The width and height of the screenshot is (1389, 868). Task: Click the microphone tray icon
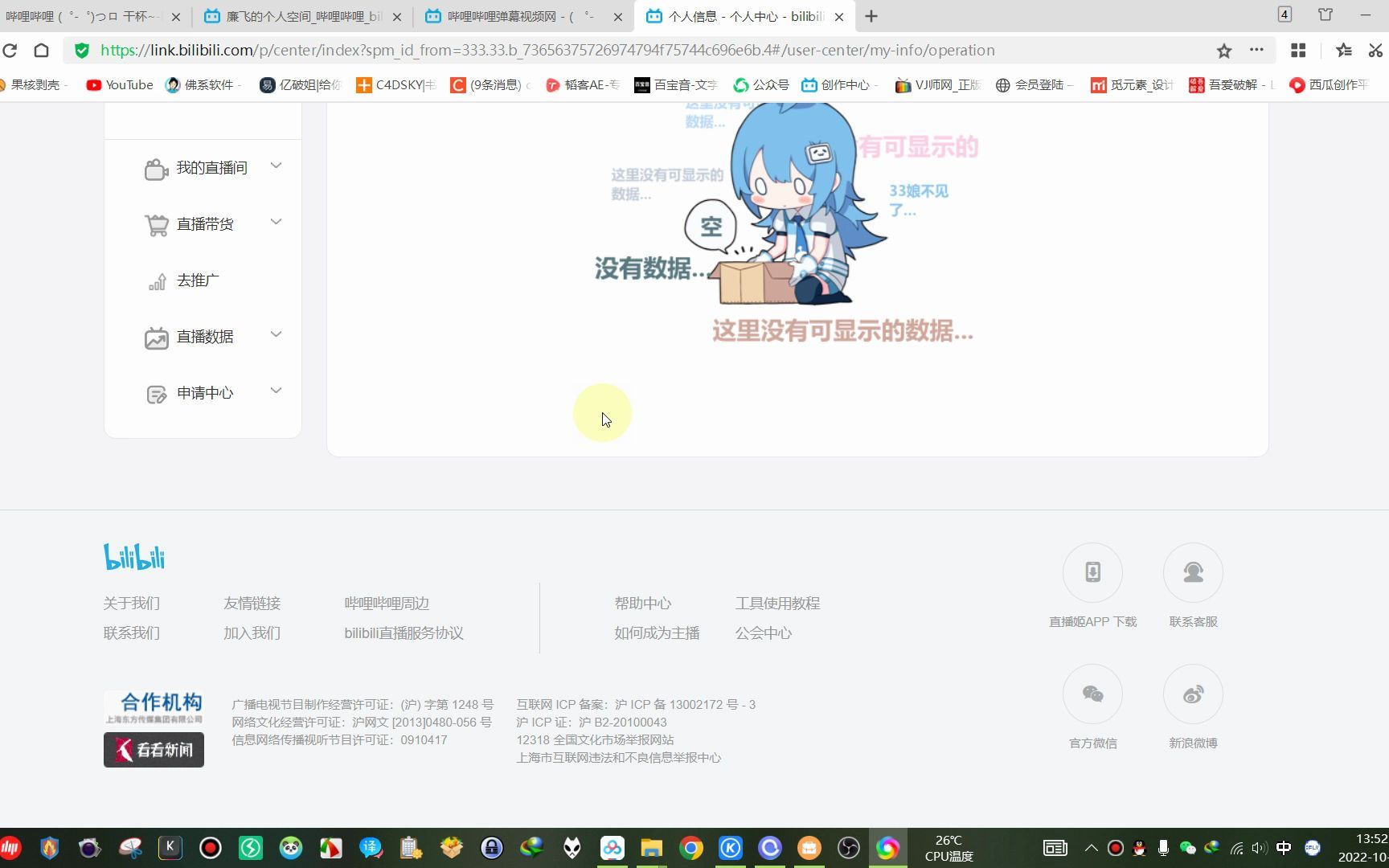1163,848
